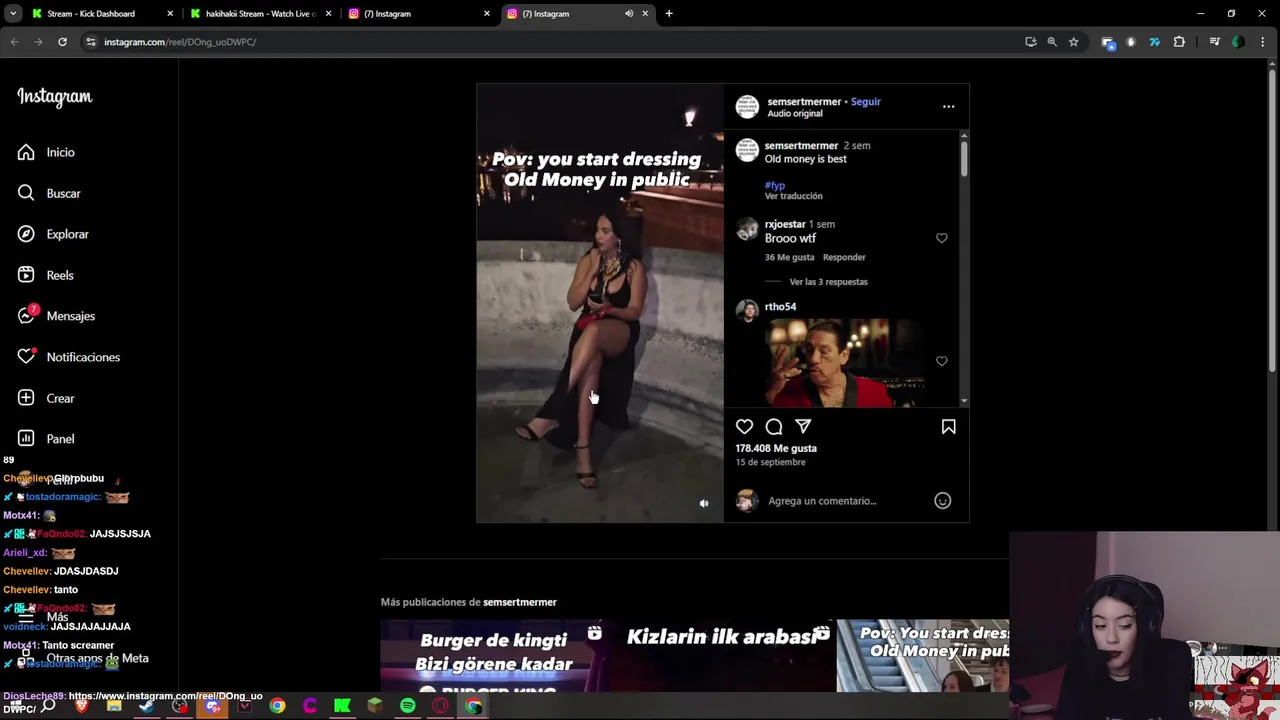Switch to hakihakii Stream tab
Screen dimensions: 1280x720
tap(260, 14)
